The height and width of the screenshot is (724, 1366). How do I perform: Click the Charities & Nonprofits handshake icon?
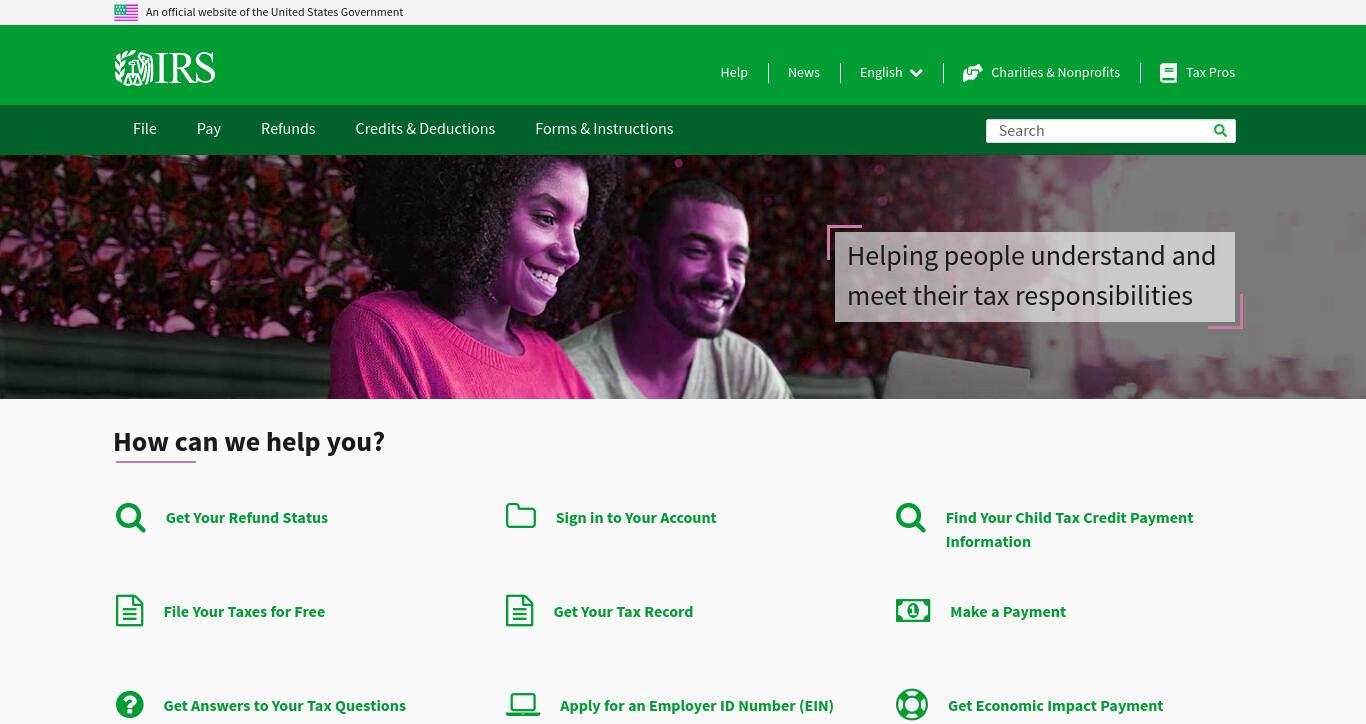coord(972,73)
